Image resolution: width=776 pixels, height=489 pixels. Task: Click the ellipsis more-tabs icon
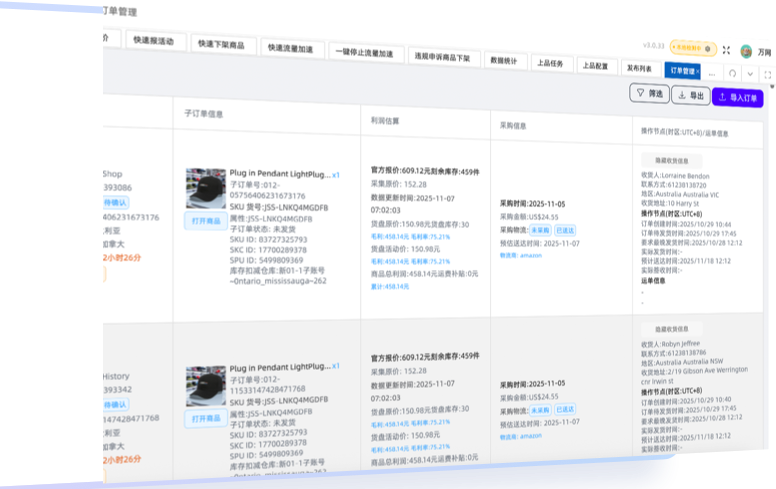click(x=711, y=74)
